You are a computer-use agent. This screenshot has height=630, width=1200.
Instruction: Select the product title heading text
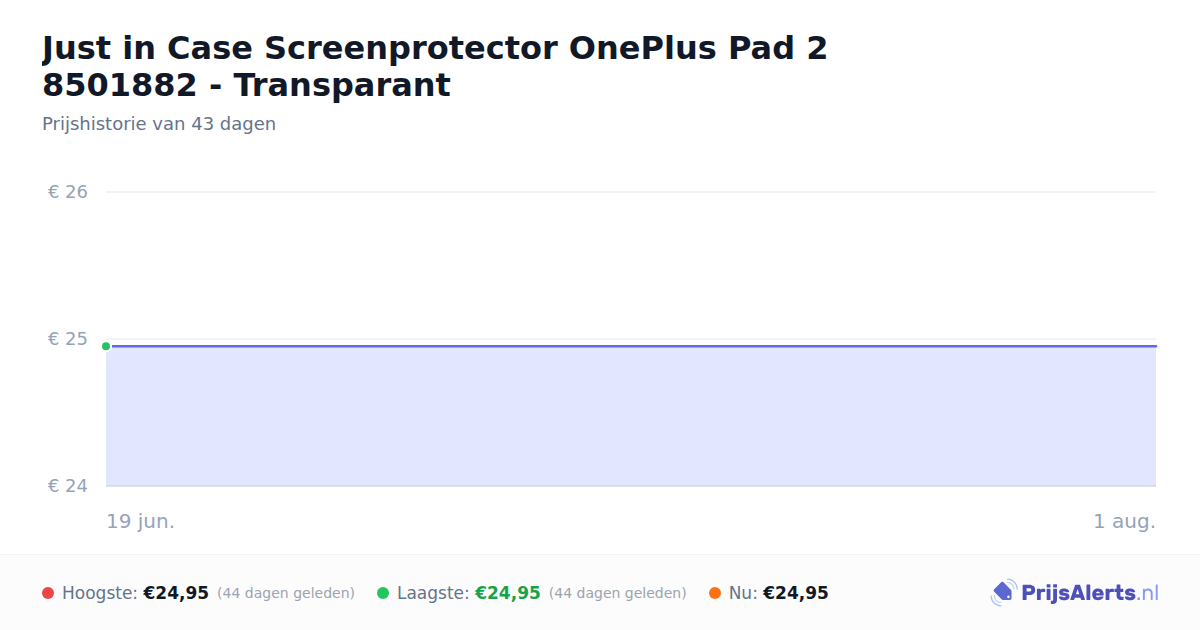tap(435, 66)
